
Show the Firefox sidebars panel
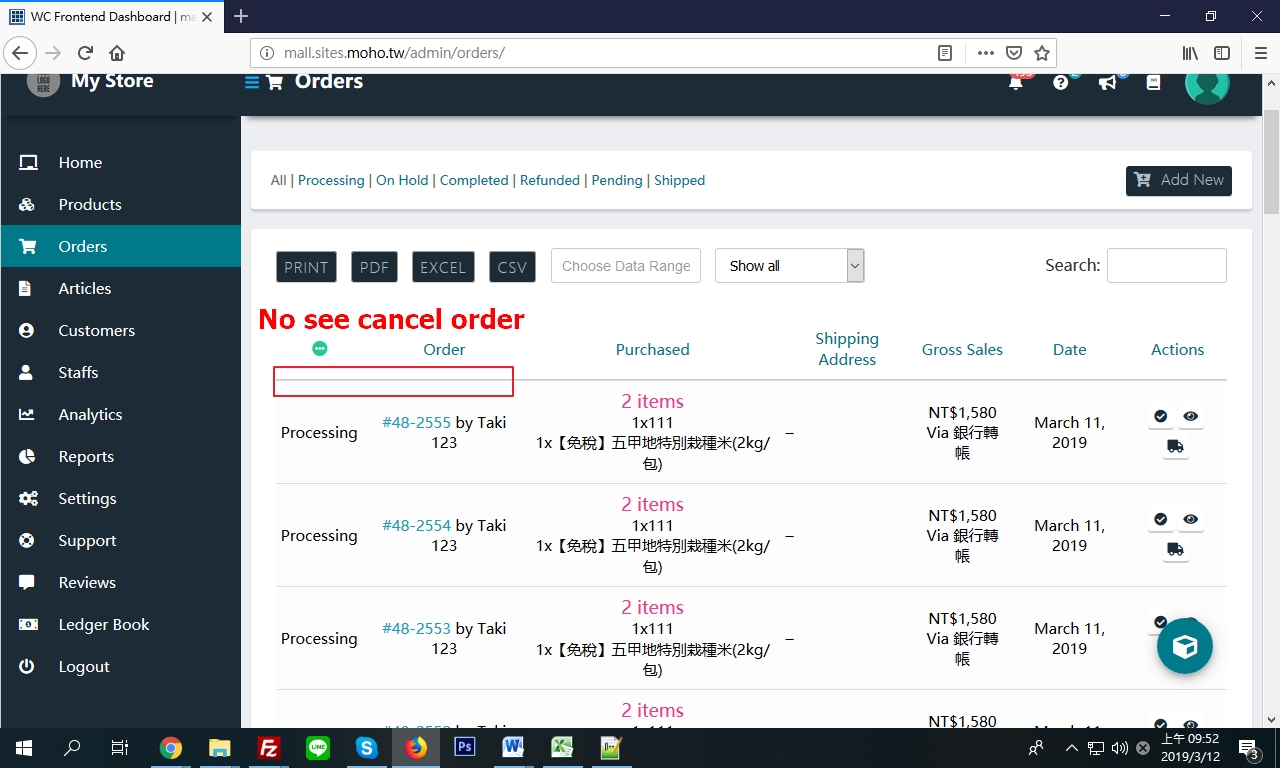click(1222, 53)
